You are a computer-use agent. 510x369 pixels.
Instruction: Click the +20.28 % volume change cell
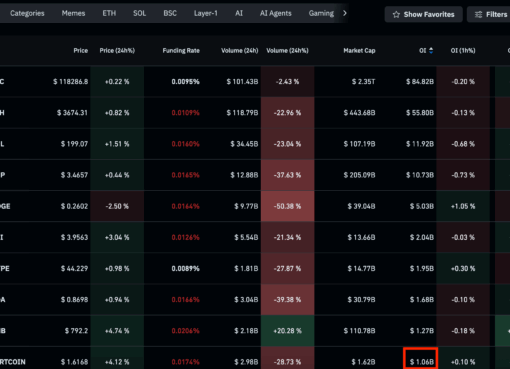point(287,331)
